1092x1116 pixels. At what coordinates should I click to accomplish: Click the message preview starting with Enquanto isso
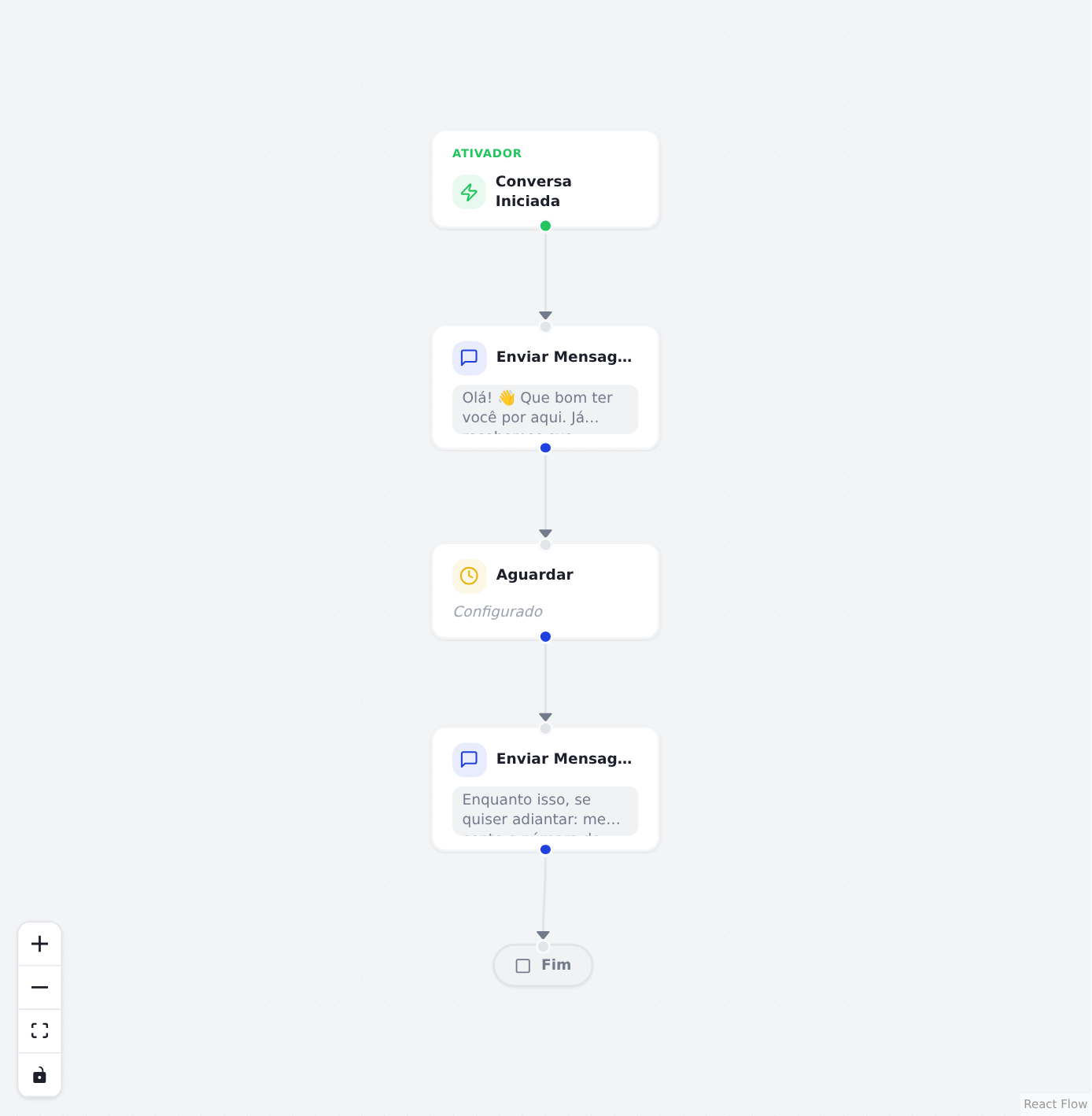(x=545, y=812)
